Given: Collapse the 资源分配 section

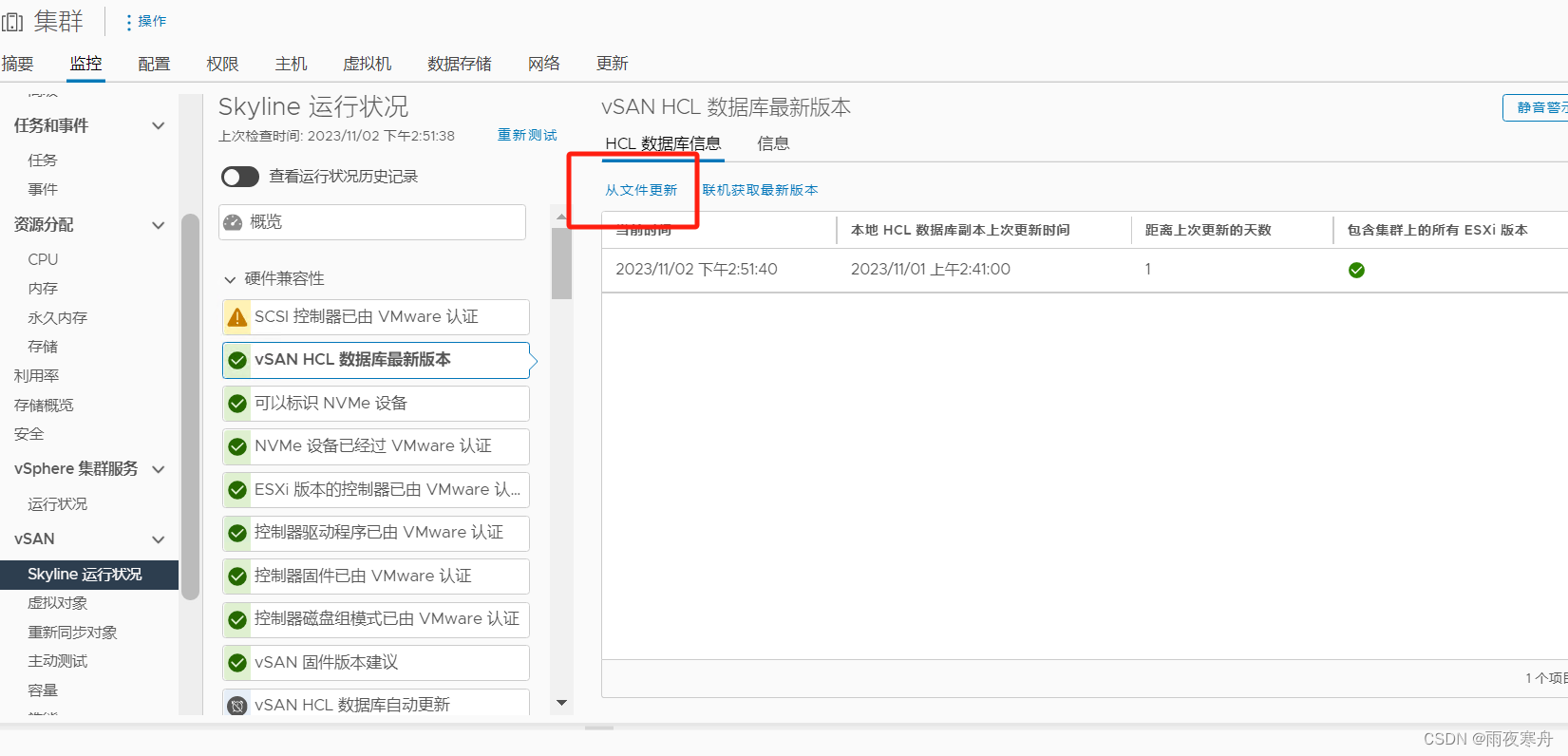Looking at the screenshot, I should (159, 225).
